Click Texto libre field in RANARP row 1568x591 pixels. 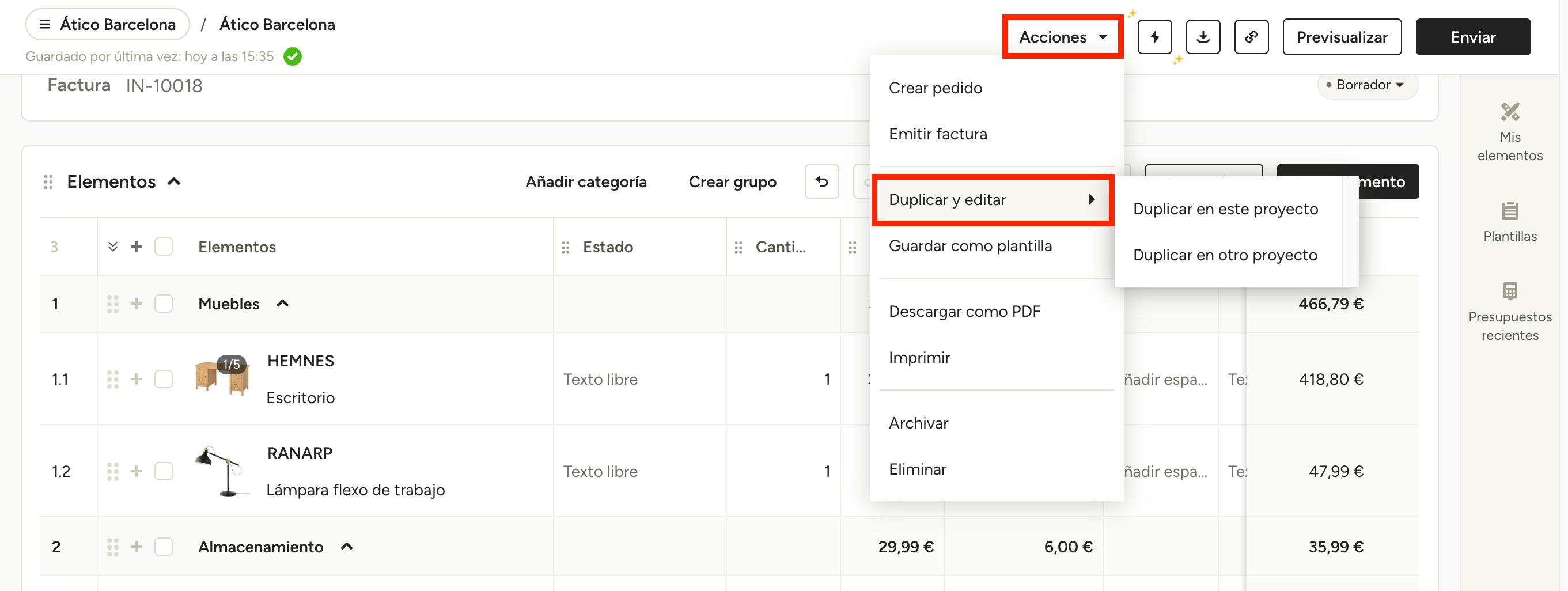coord(600,471)
